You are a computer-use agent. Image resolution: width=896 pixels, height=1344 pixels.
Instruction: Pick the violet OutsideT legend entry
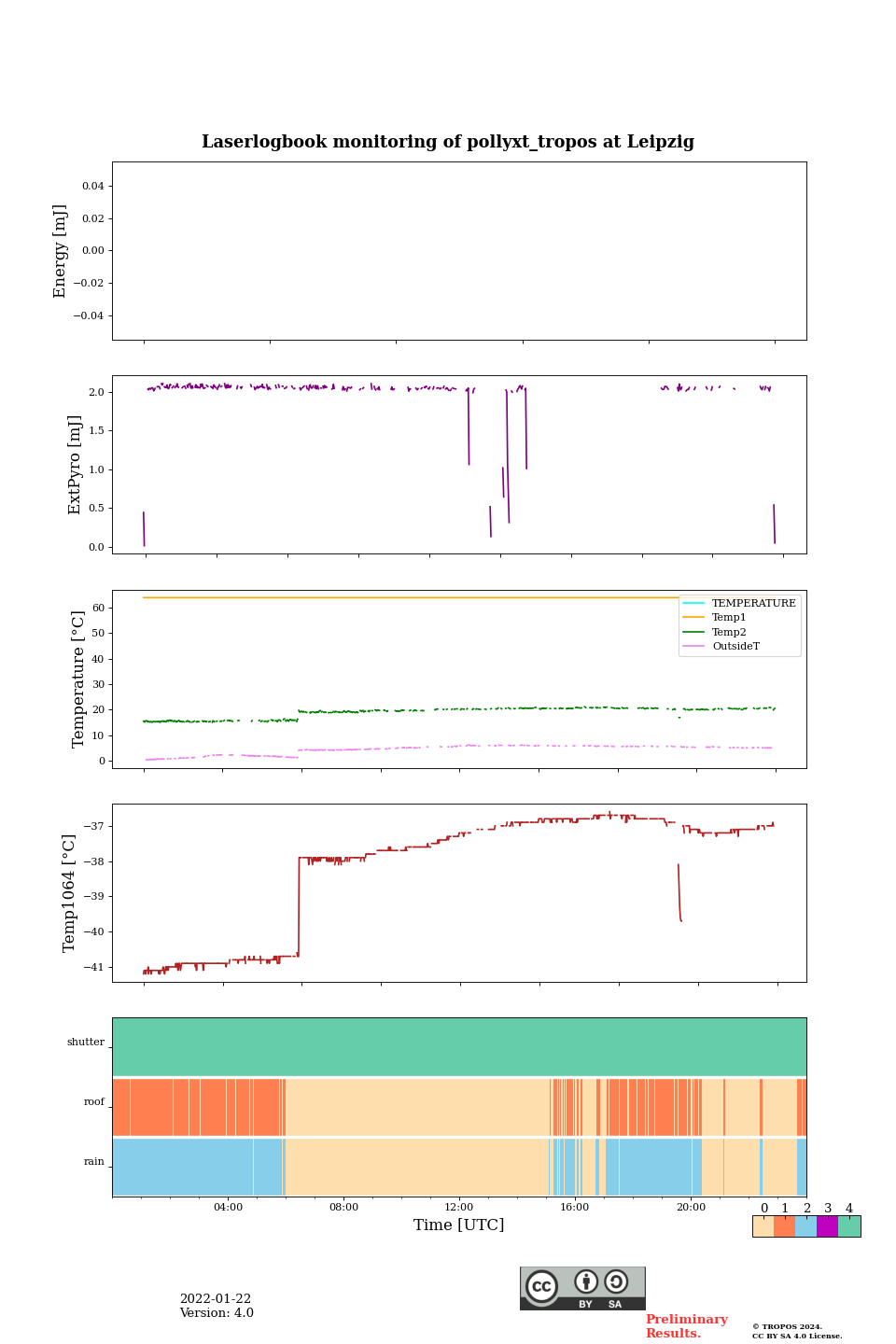pyautogui.click(x=735, y=646)
